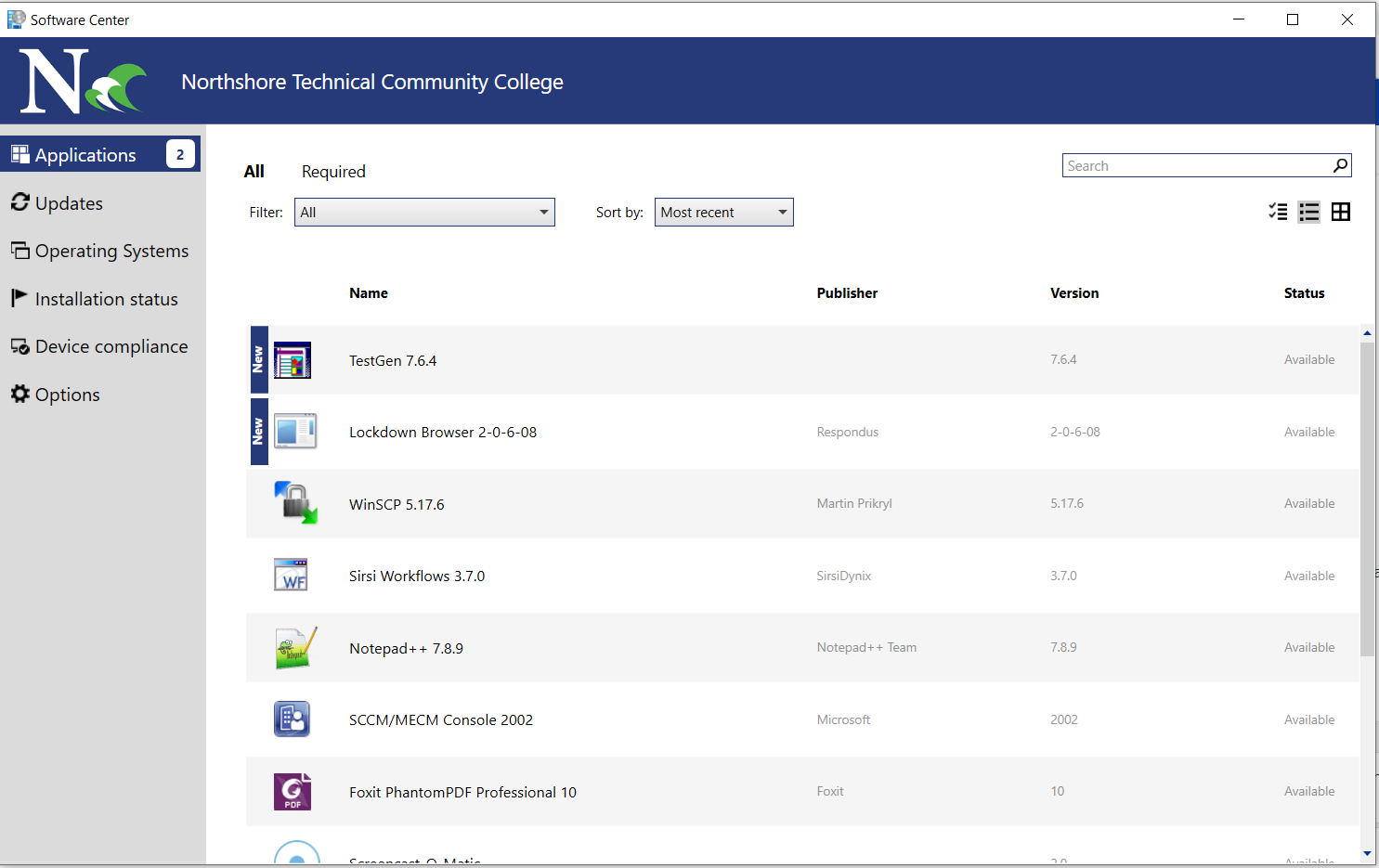Click the Lockdown Browser app icon
The image size is (1379, 868).
coord(295,432)
